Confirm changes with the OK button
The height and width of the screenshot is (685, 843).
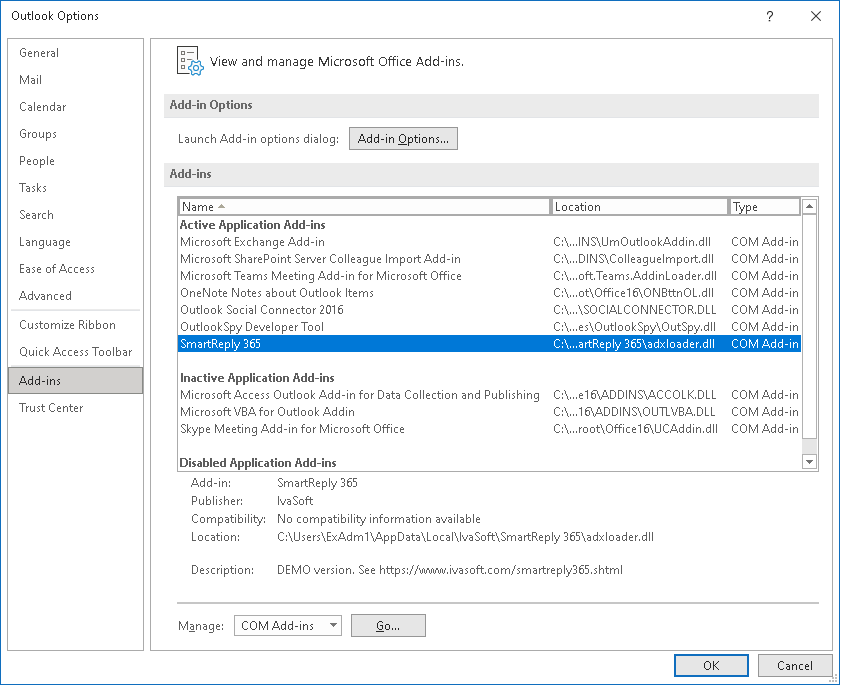tap(711, 665)
